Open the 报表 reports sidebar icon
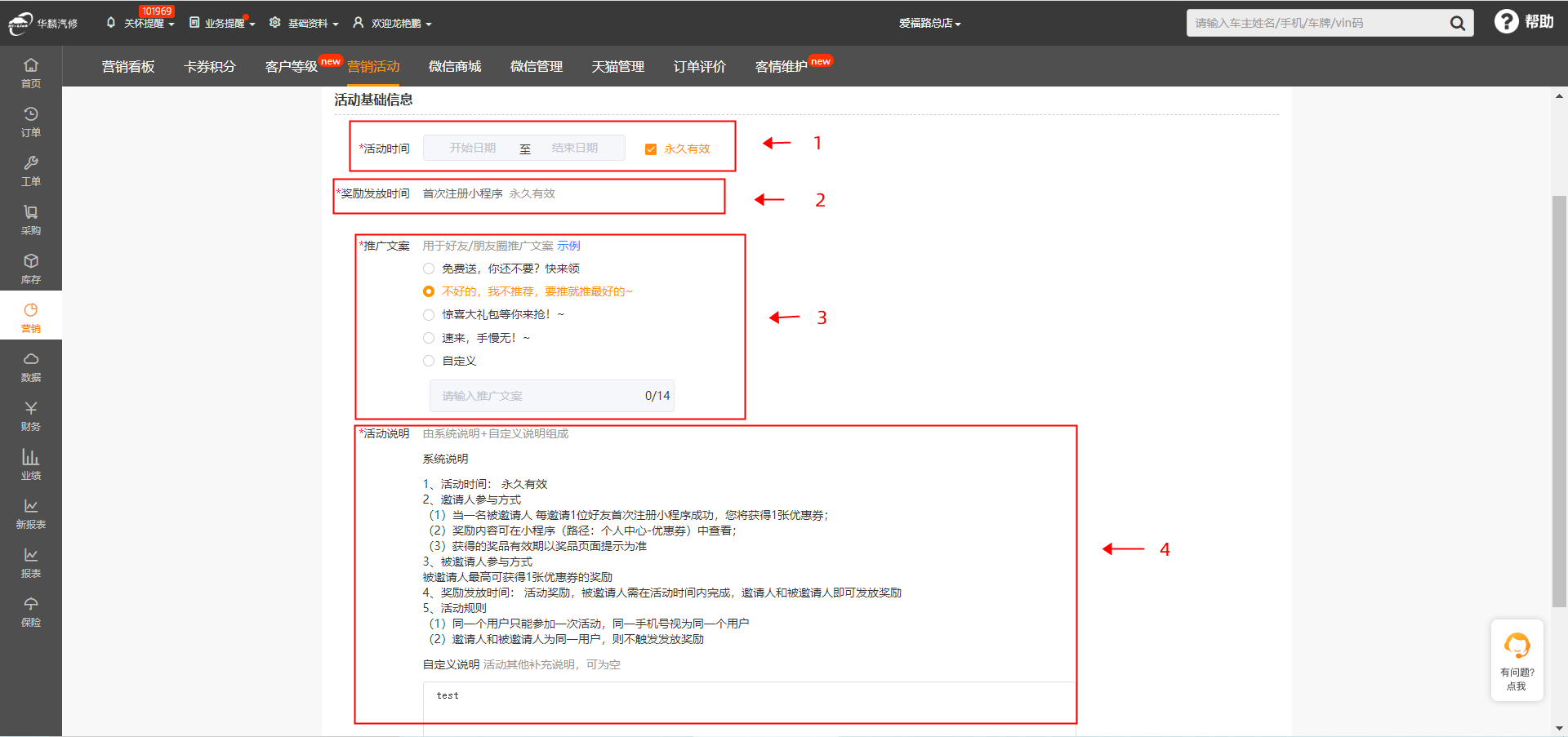This screenshot has width=1568, height=737. 30,562
